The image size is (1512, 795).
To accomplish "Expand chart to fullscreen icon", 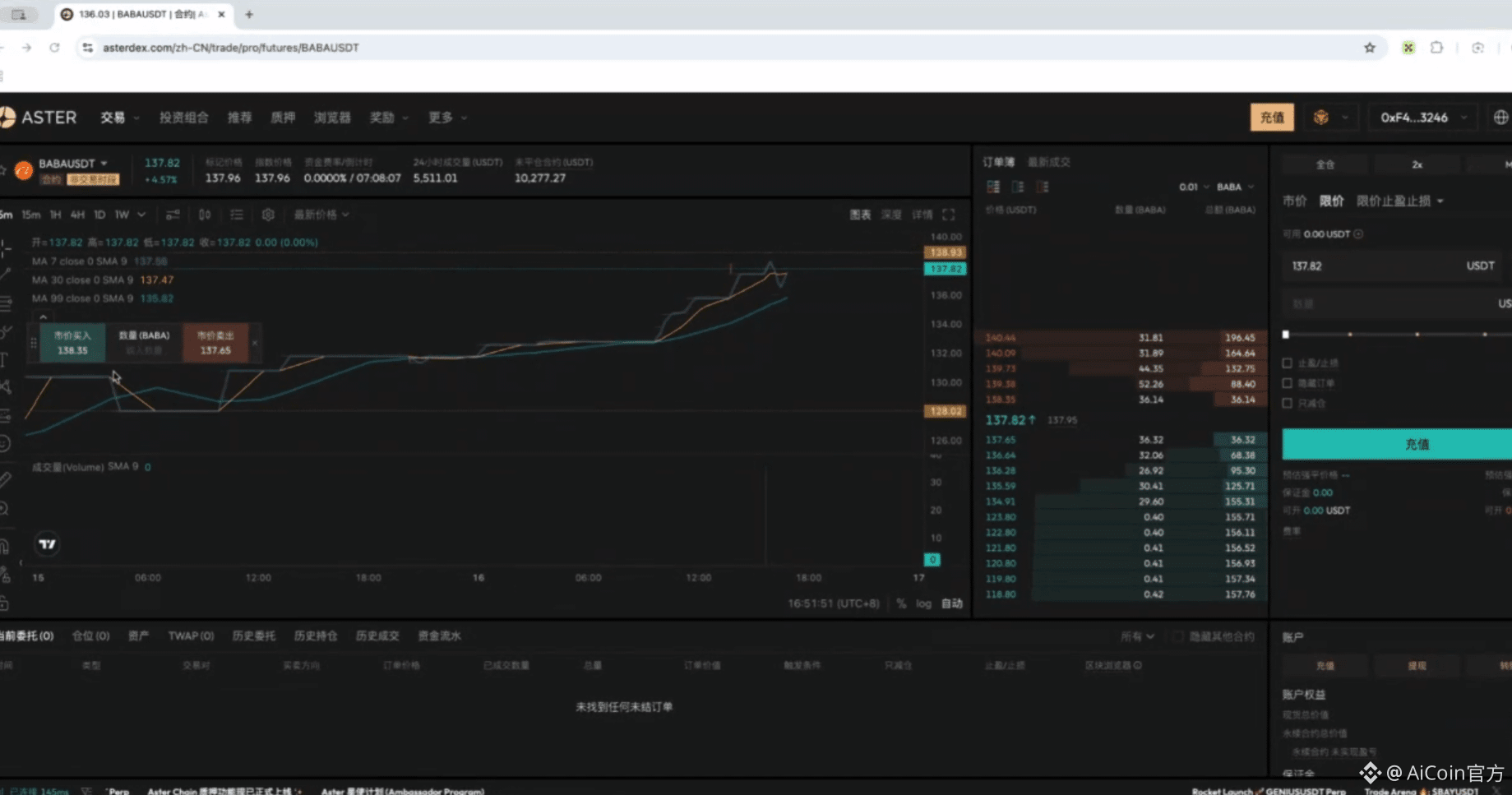I will [x=949, y=215].
